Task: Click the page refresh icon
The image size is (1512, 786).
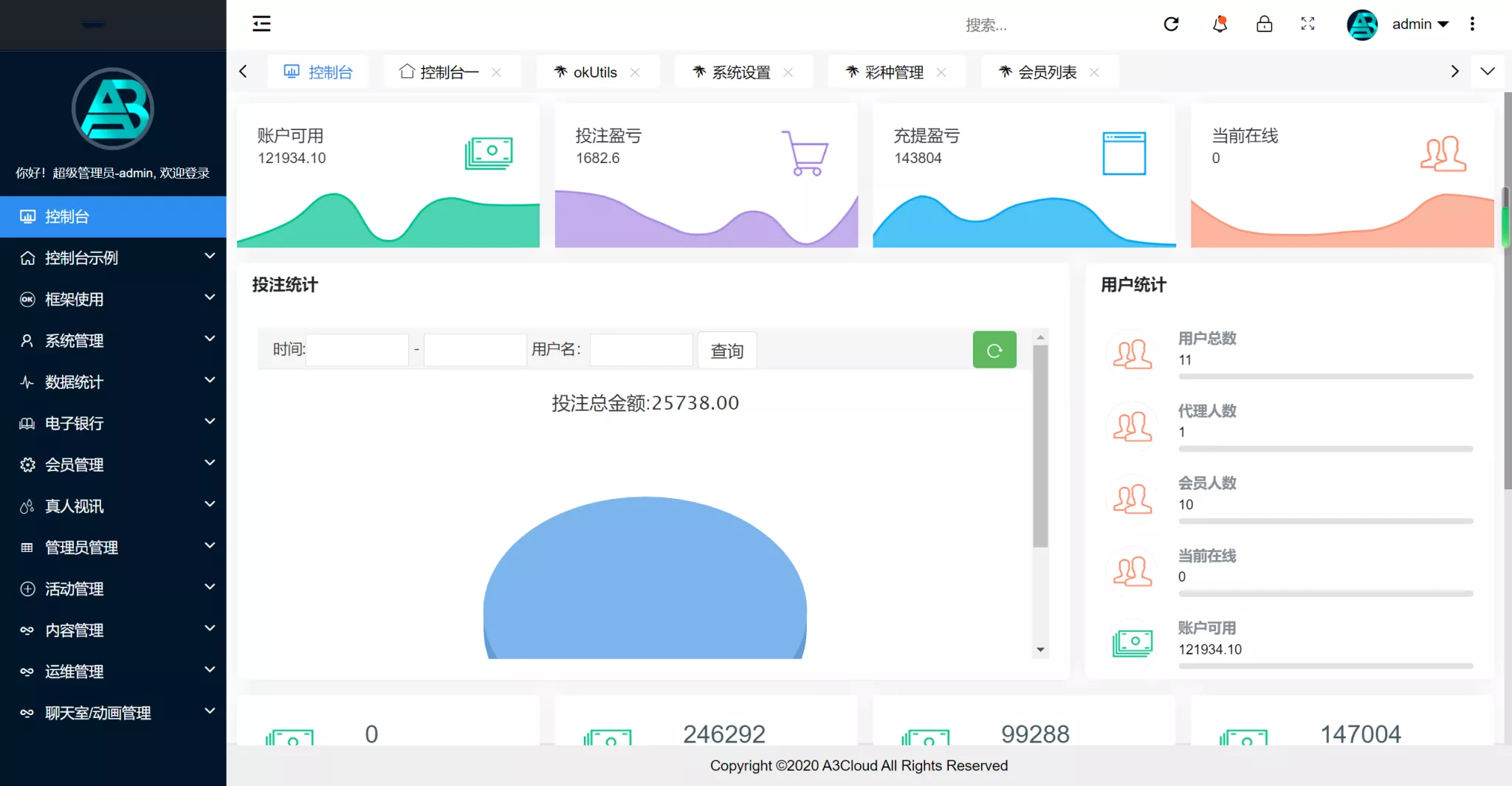Action: pyautogui.click(x=1172, y=24)
